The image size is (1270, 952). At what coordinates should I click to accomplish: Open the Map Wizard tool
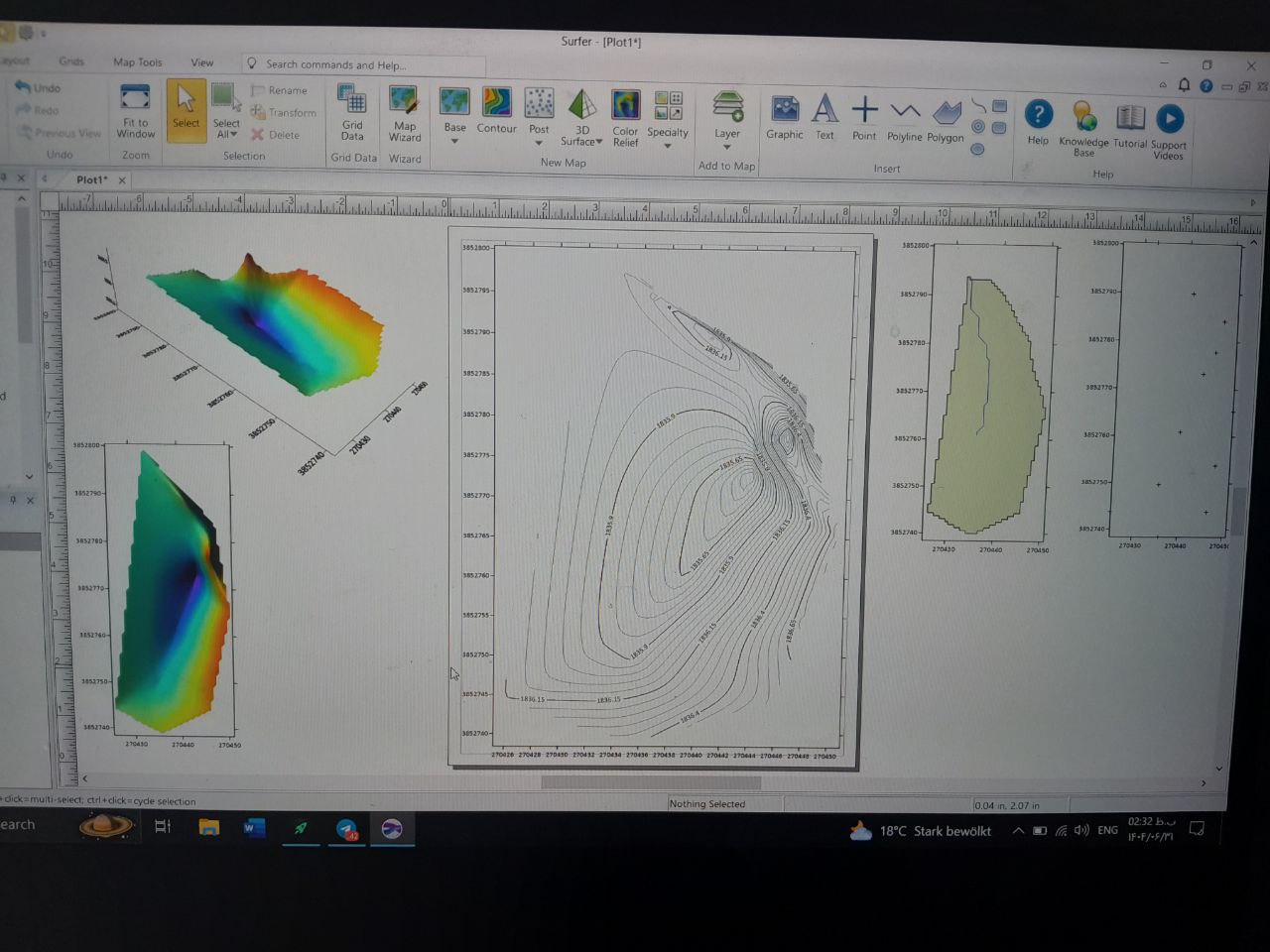click(404, 105)
